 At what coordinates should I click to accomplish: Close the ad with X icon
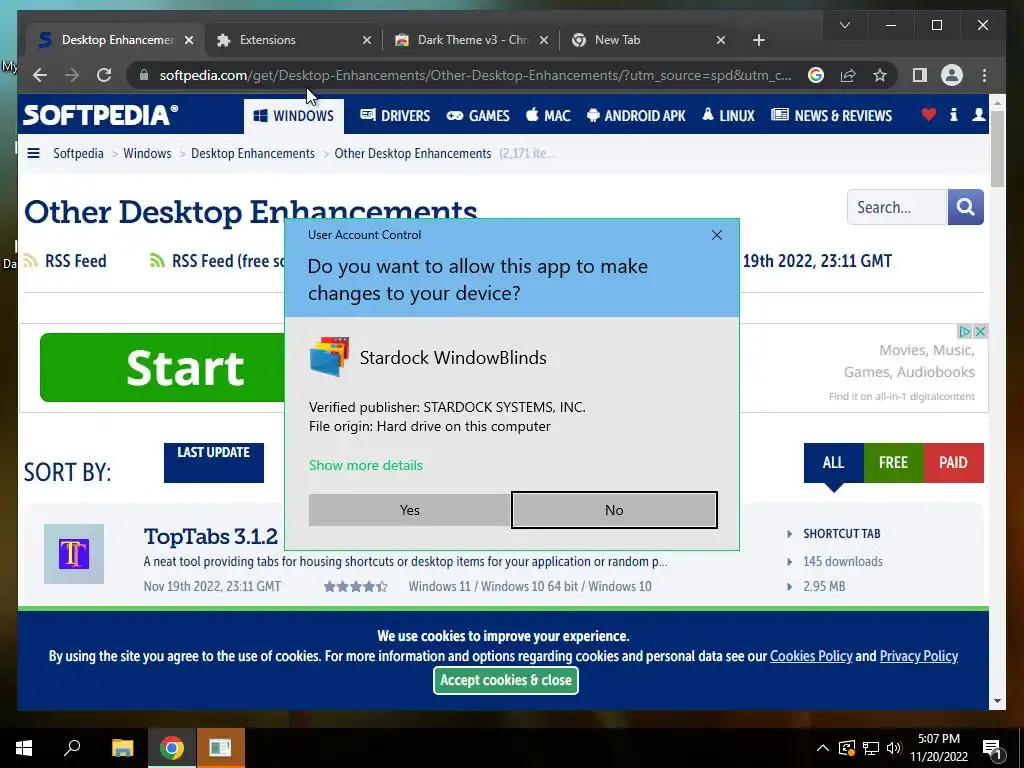pyautogui.click(x=980, y=332)
